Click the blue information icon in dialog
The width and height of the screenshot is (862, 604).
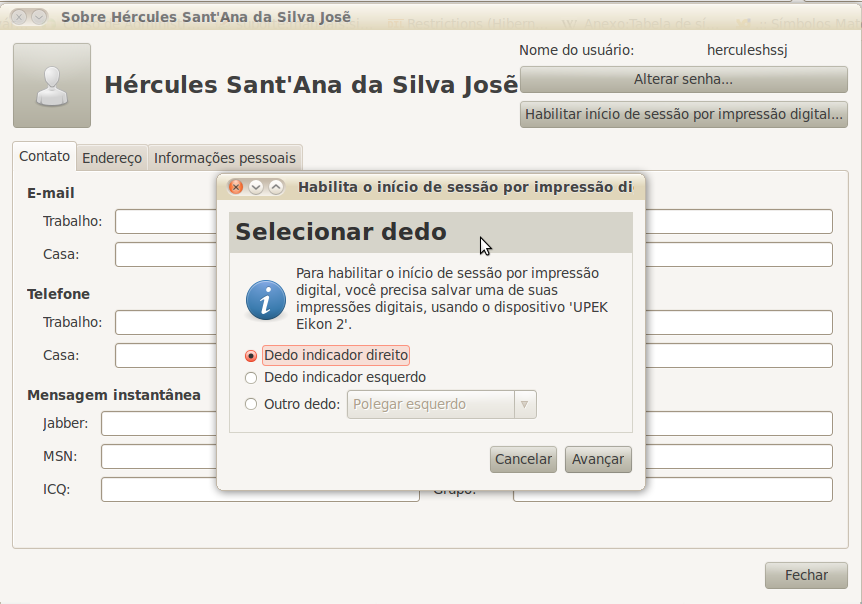[265, 299]
